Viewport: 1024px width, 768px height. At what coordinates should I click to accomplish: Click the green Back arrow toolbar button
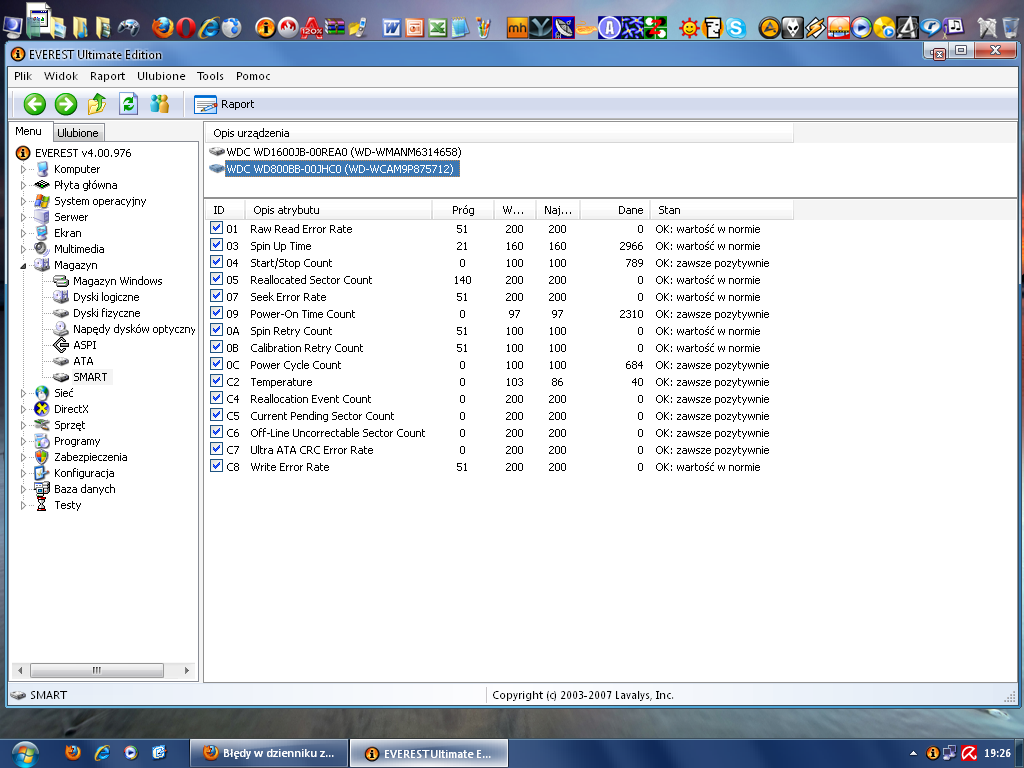click(35, 104)
